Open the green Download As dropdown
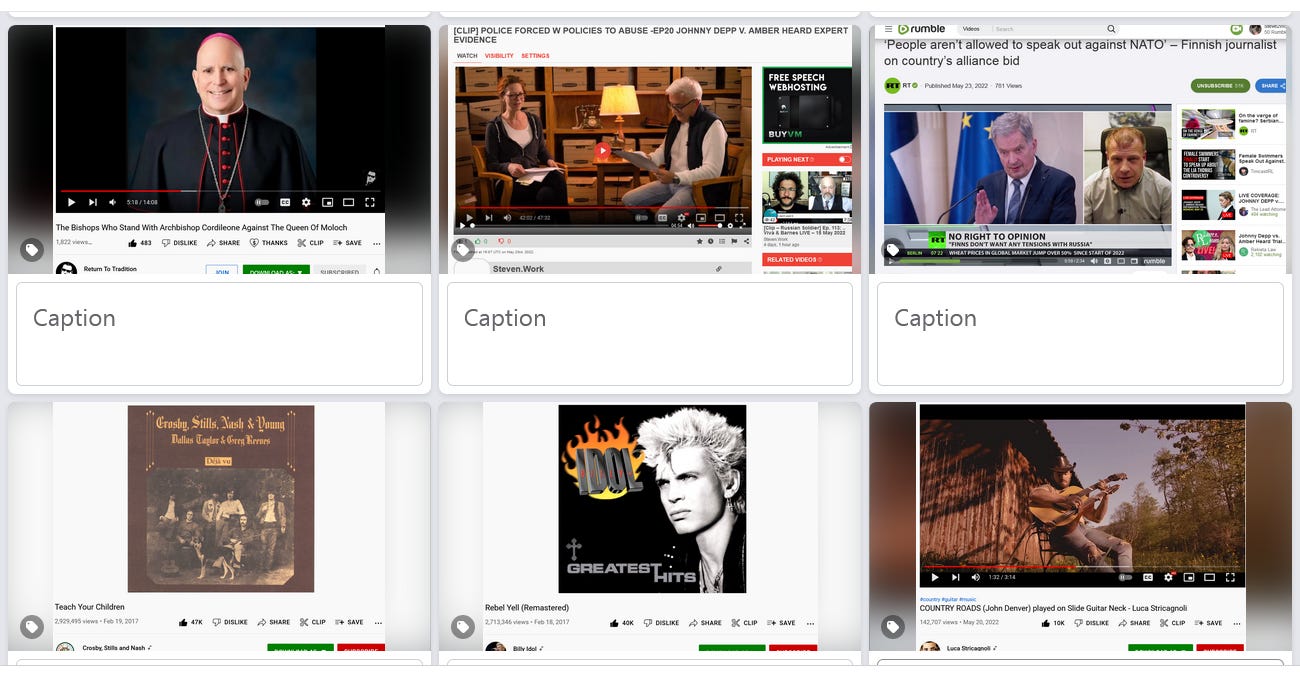Screen dimensions: 1300x677 pyautogui.click(x=276, y=271)
